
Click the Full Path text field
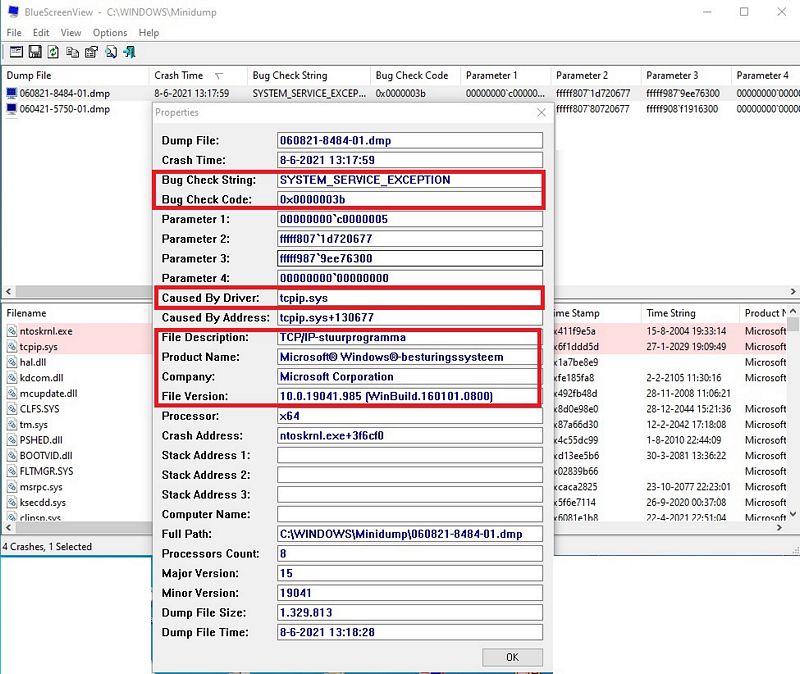410,534
